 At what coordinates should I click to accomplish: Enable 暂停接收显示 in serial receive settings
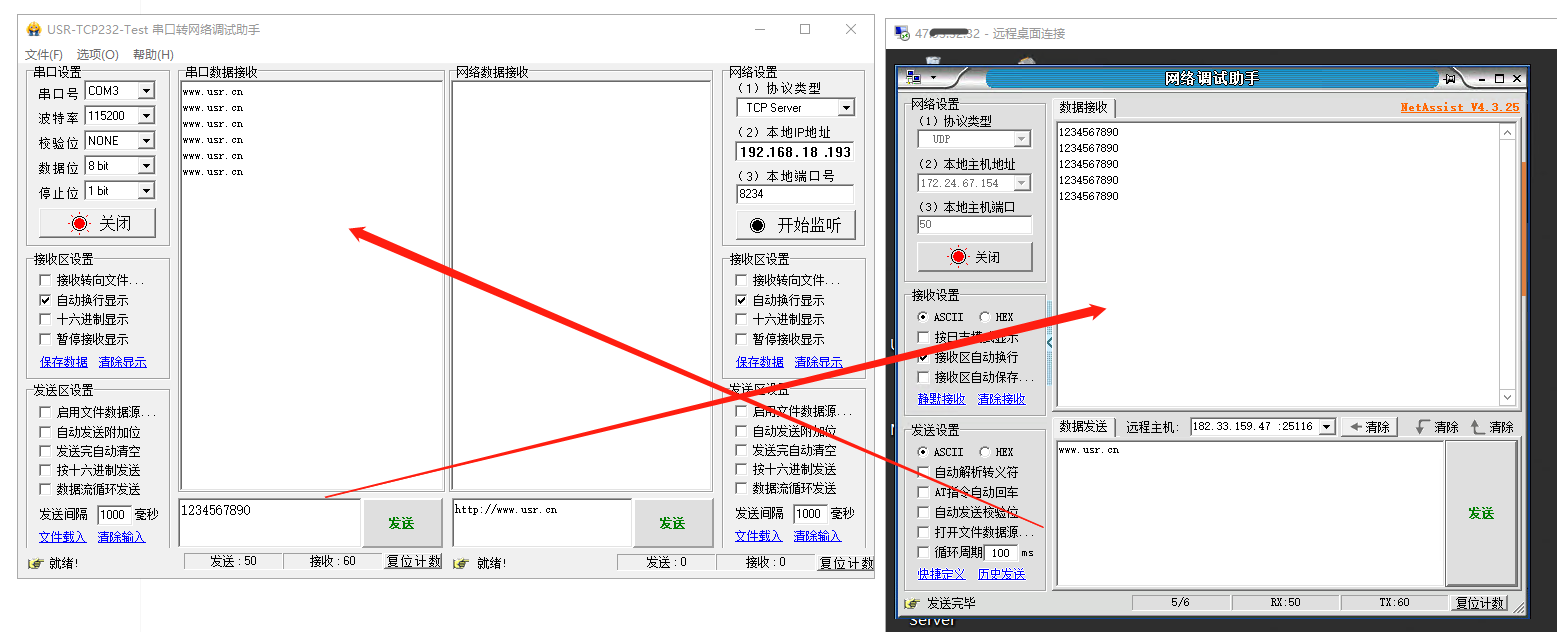(44, 339)
